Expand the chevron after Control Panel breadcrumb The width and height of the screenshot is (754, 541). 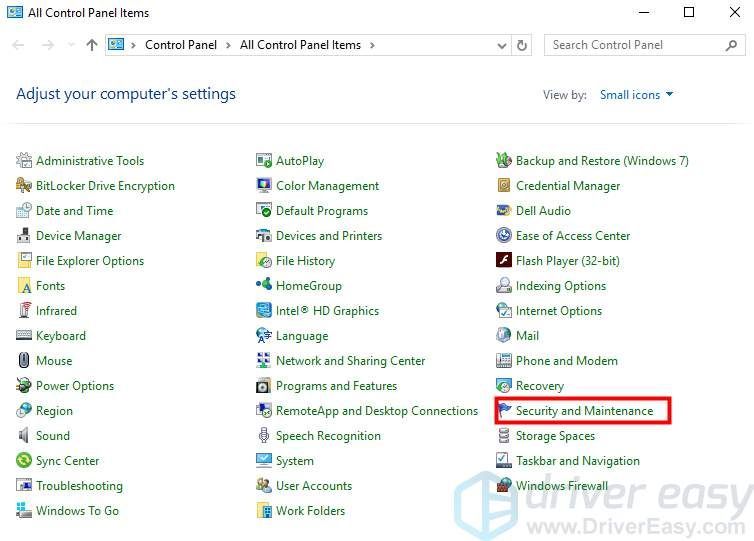[228, 45]
